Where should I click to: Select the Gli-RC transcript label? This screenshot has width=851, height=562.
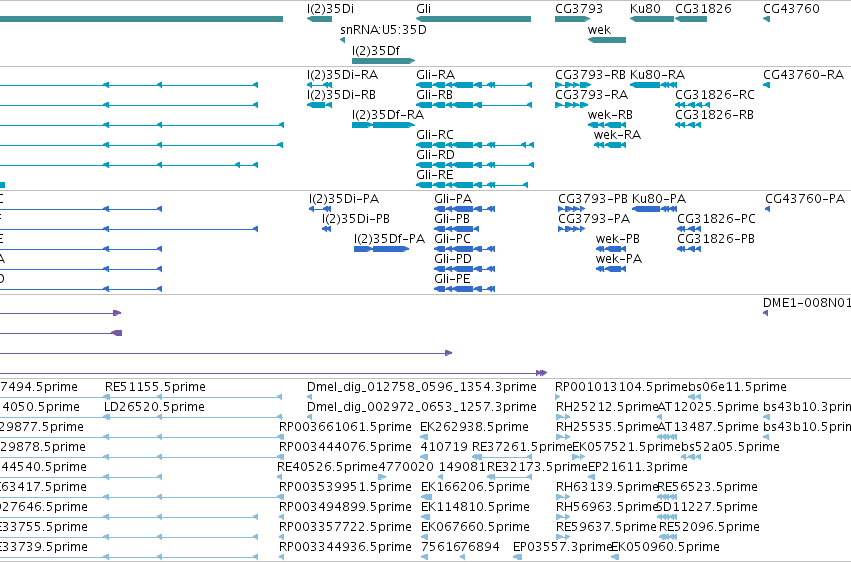point(435,135)
